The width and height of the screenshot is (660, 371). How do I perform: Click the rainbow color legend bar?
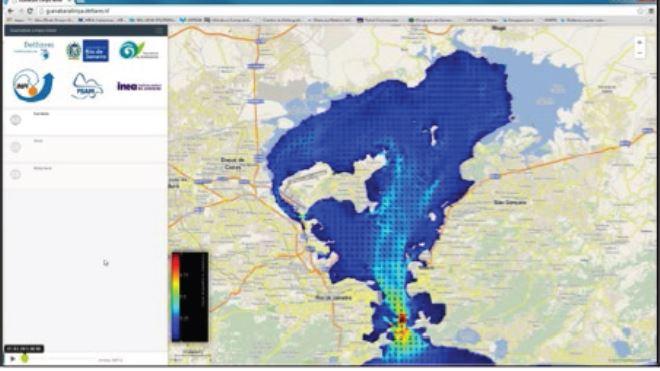[176, 297]
